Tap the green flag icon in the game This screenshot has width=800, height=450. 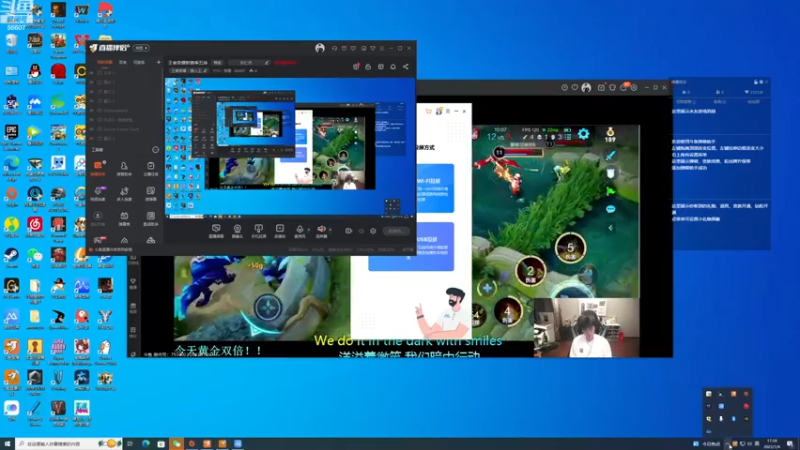(610, 191)
